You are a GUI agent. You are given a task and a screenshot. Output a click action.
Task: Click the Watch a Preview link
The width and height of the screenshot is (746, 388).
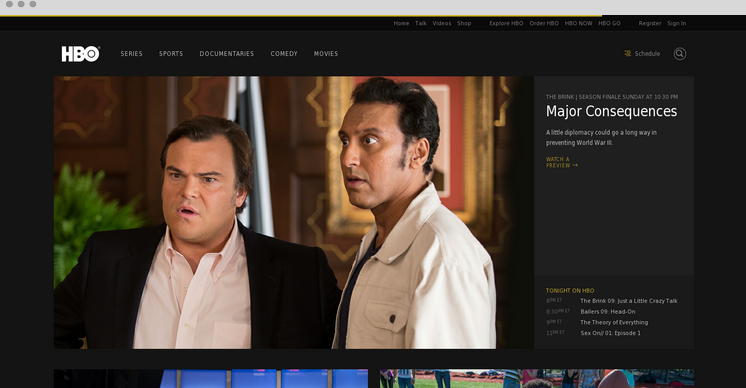(562, 162)
